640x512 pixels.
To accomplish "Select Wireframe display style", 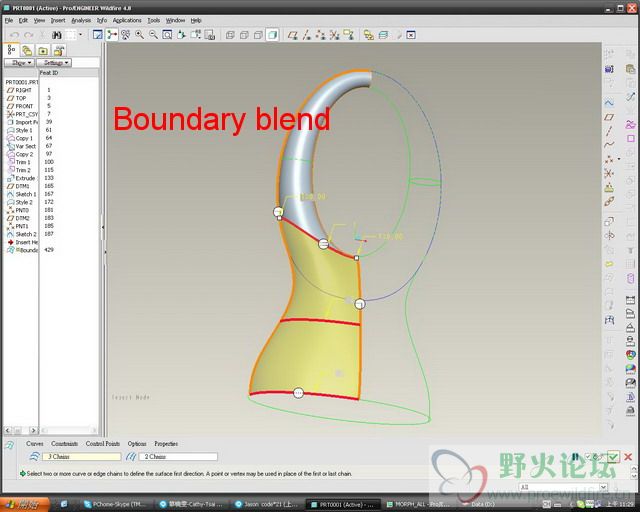I will (230, 35).
